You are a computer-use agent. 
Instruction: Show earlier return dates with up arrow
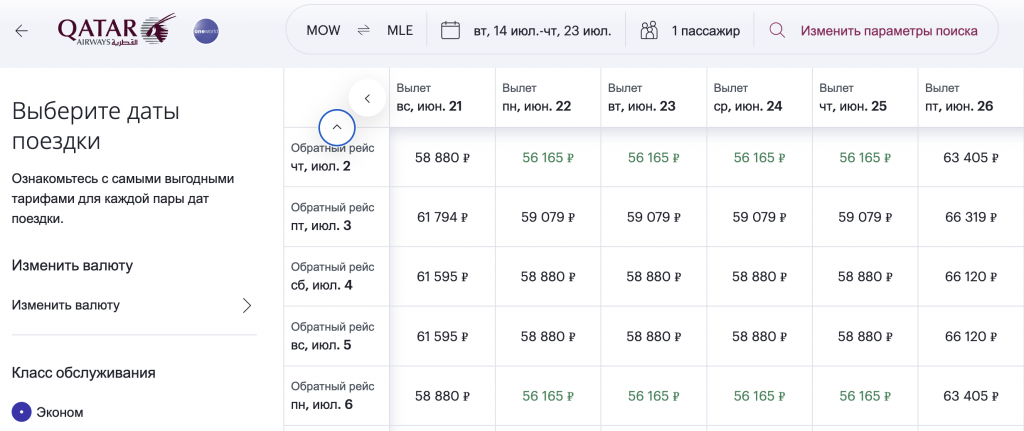(337, 127)
